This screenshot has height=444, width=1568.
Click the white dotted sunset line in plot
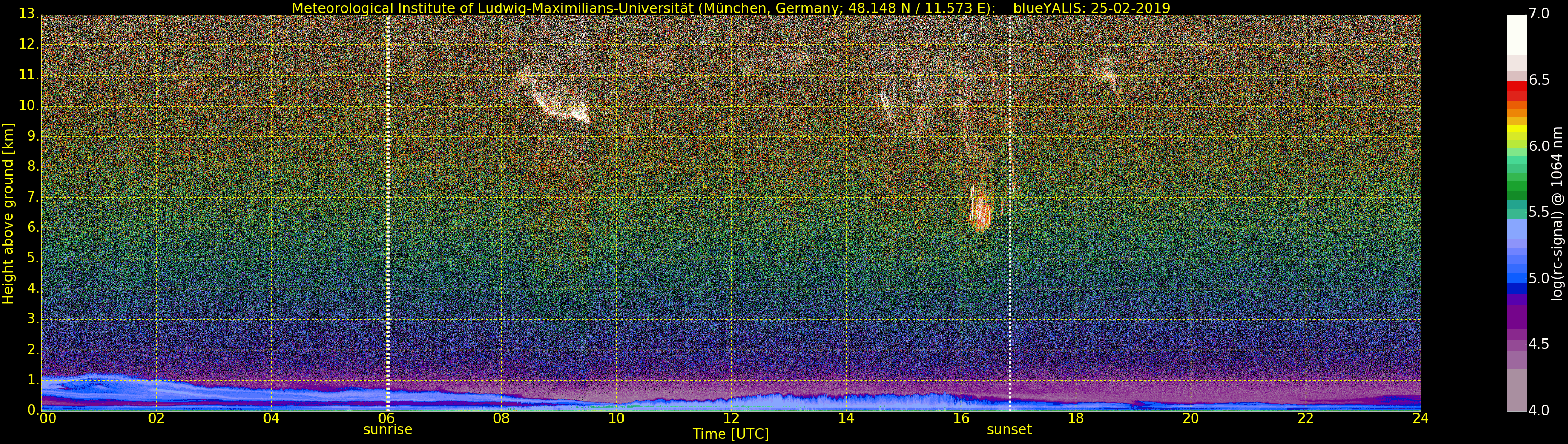[1010, 213]
